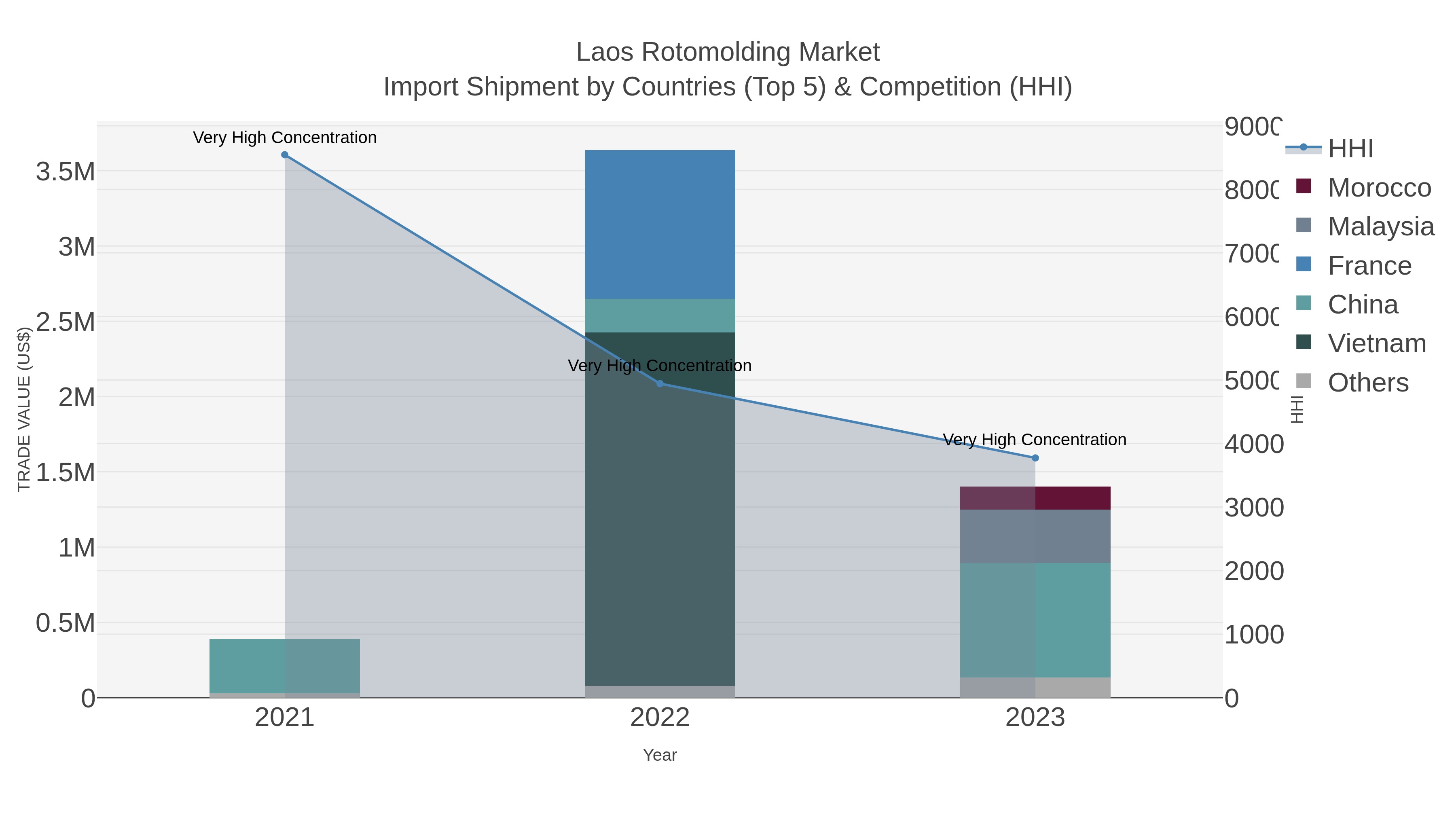Viewport: 1456px width, 819px height.
Task: Click the 3.5M y-axis tick label
Action: 66,172
